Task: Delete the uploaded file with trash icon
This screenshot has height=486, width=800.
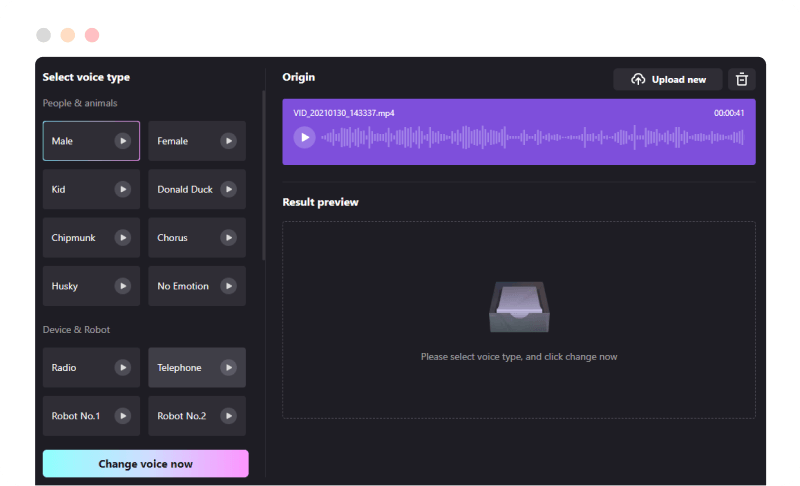Action: click(742, 80)
